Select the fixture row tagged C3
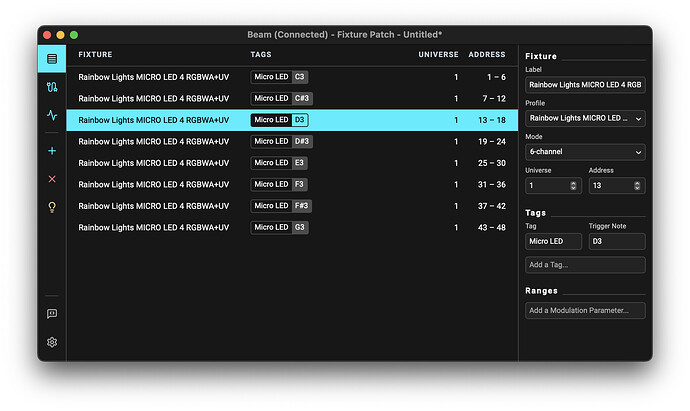This screenshot has width=690, height=411. coord(290,77)
